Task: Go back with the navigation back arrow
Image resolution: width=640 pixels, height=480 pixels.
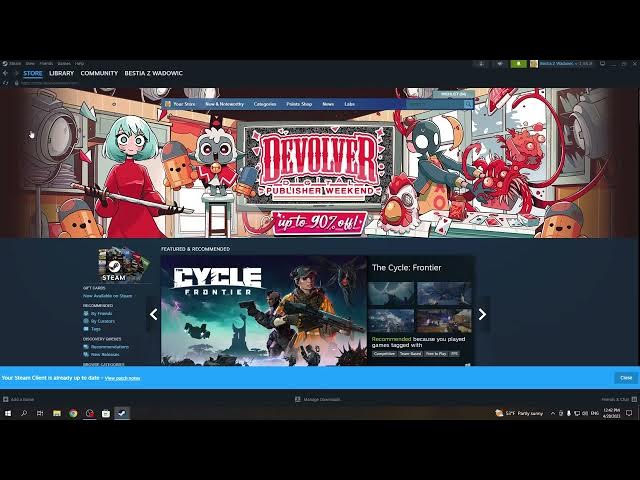Action: coord(5,73)
